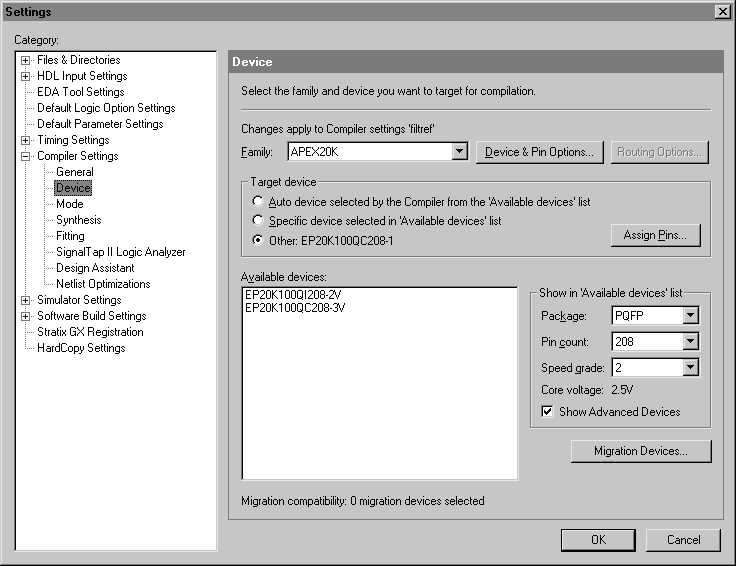
Task: Collapse the Compiler Settings tree node
Action: [25, 156]
